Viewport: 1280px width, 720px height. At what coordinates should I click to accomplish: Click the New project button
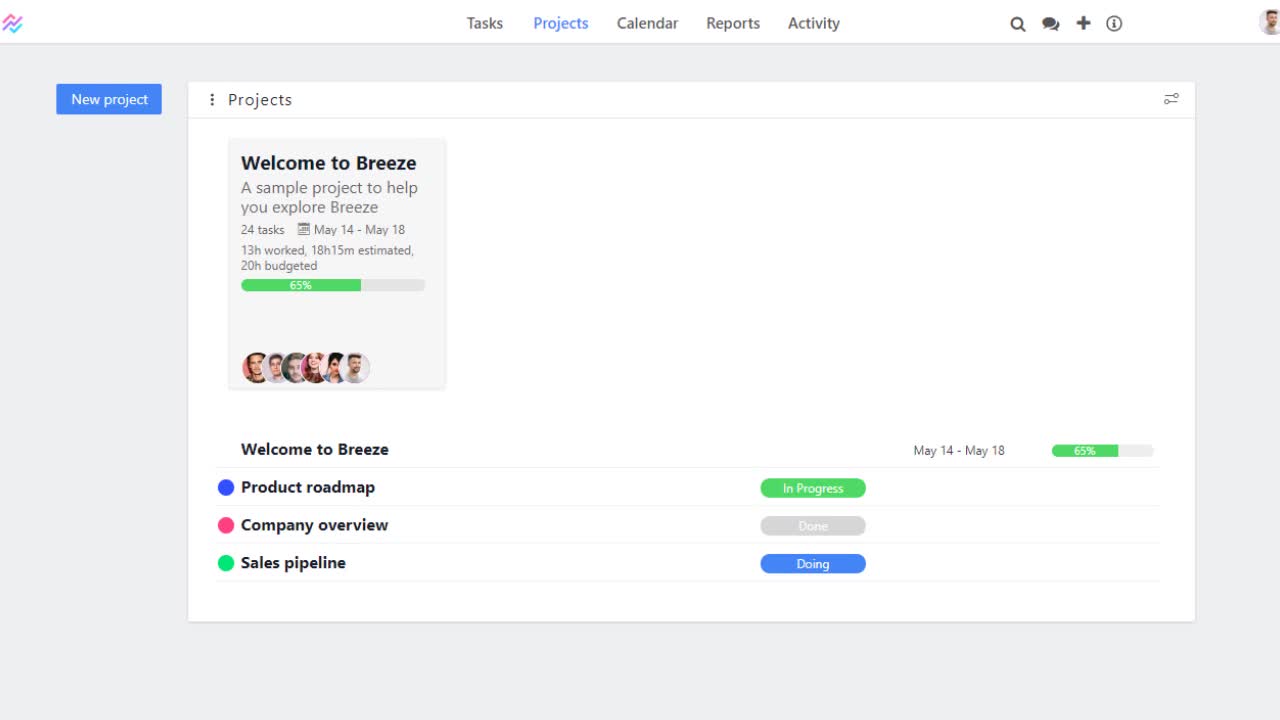(x=109, y=99)
